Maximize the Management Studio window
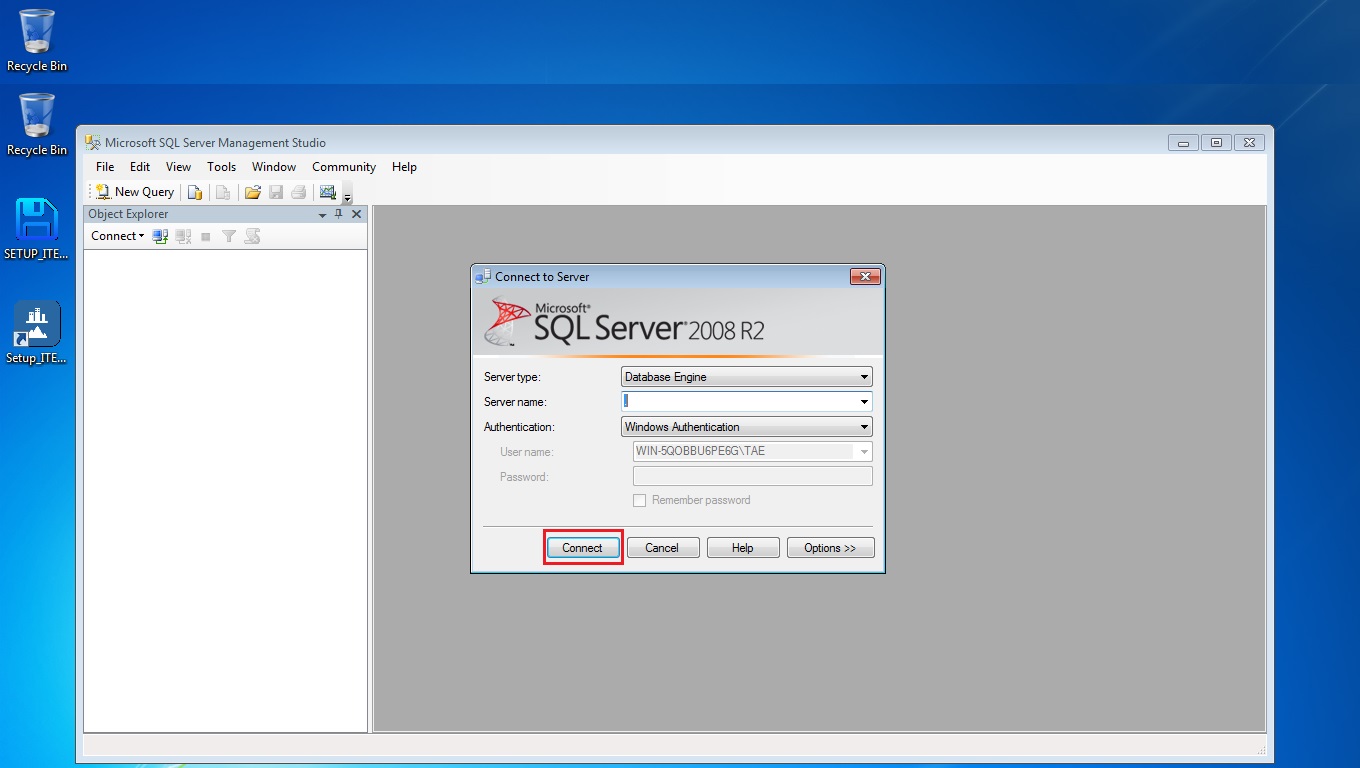Viewport: 1360px width, 768px height. pyautogui.click(x=1216, y=143)
